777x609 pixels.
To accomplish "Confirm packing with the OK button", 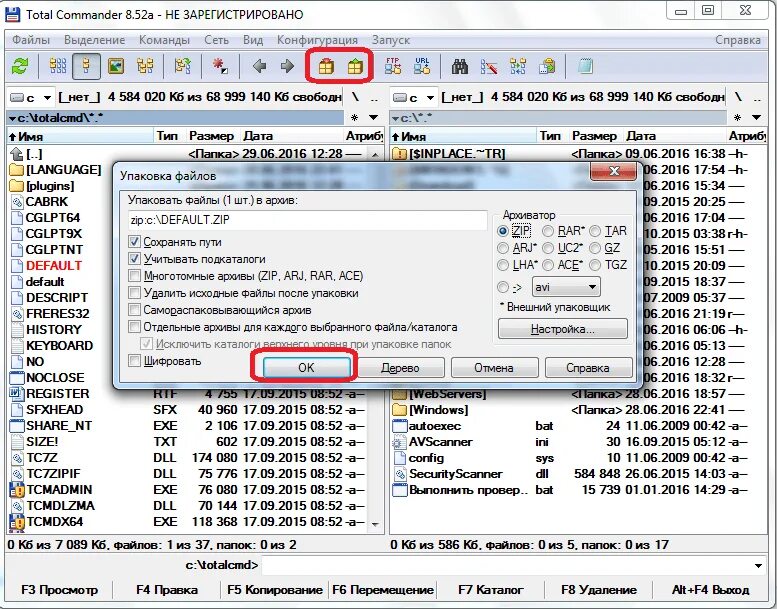I will [x=306, y=368].
